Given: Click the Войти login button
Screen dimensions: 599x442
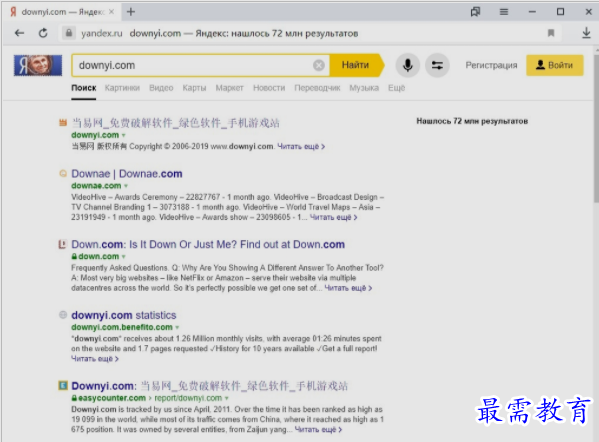Looking at the screenshot, I should pos(555,65).
